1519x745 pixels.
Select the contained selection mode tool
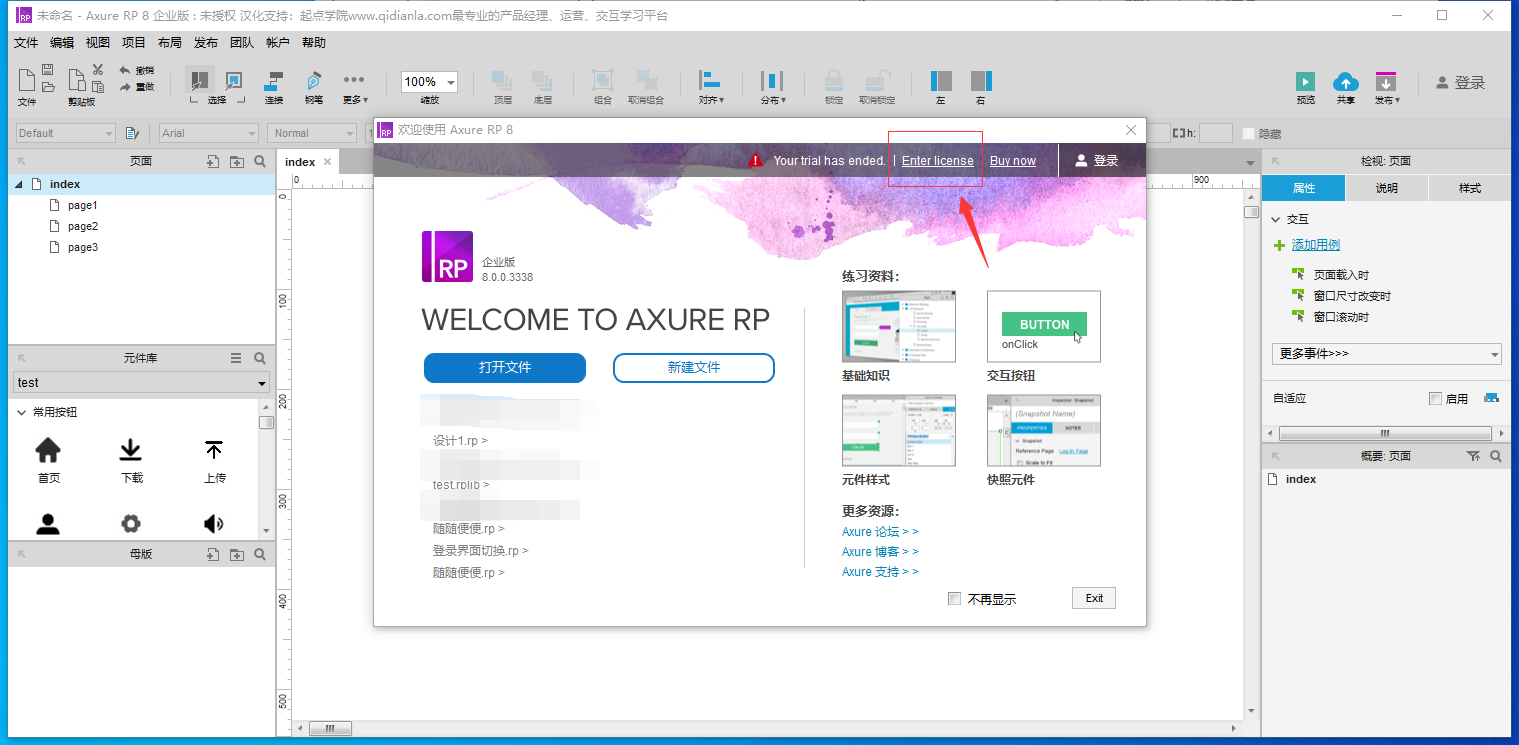click(233, 80)
